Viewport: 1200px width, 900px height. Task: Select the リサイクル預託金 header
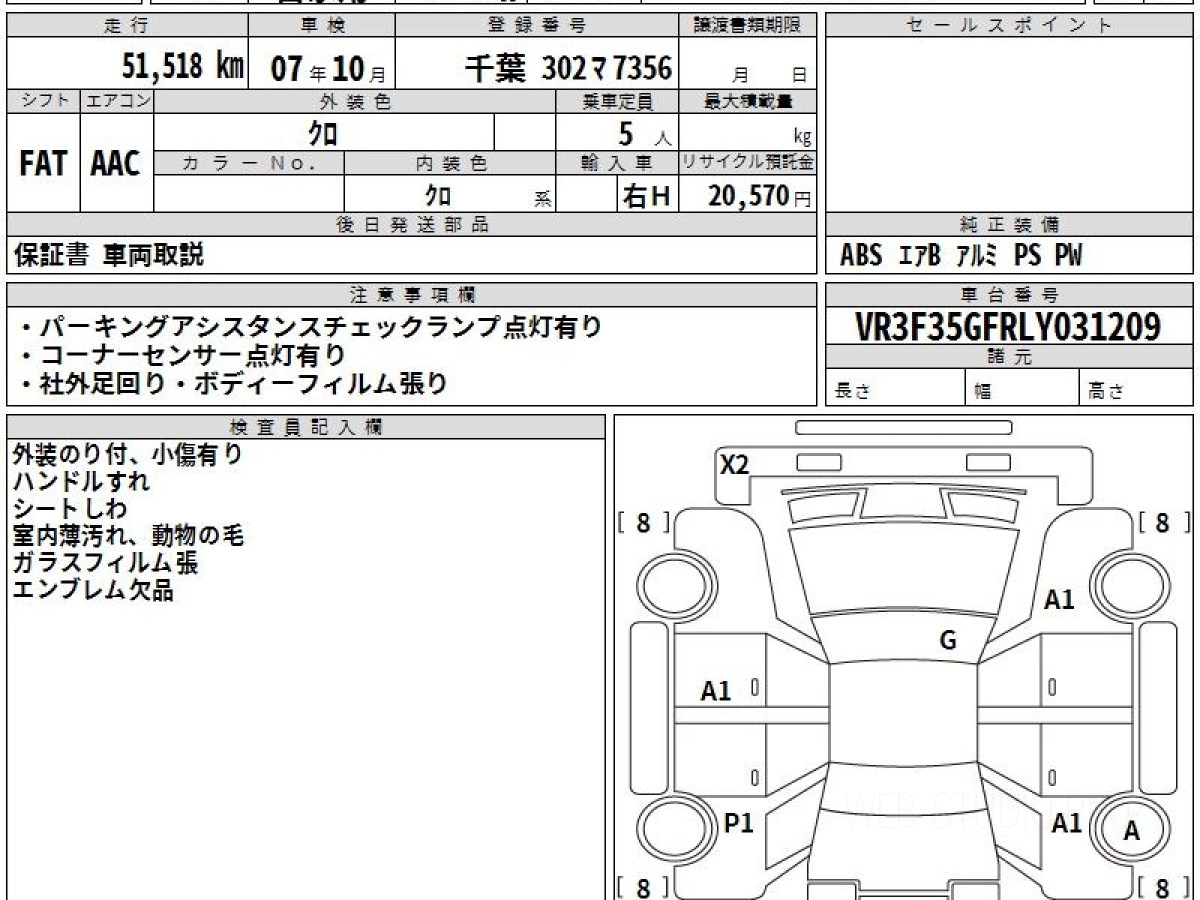tap(748, 163)
